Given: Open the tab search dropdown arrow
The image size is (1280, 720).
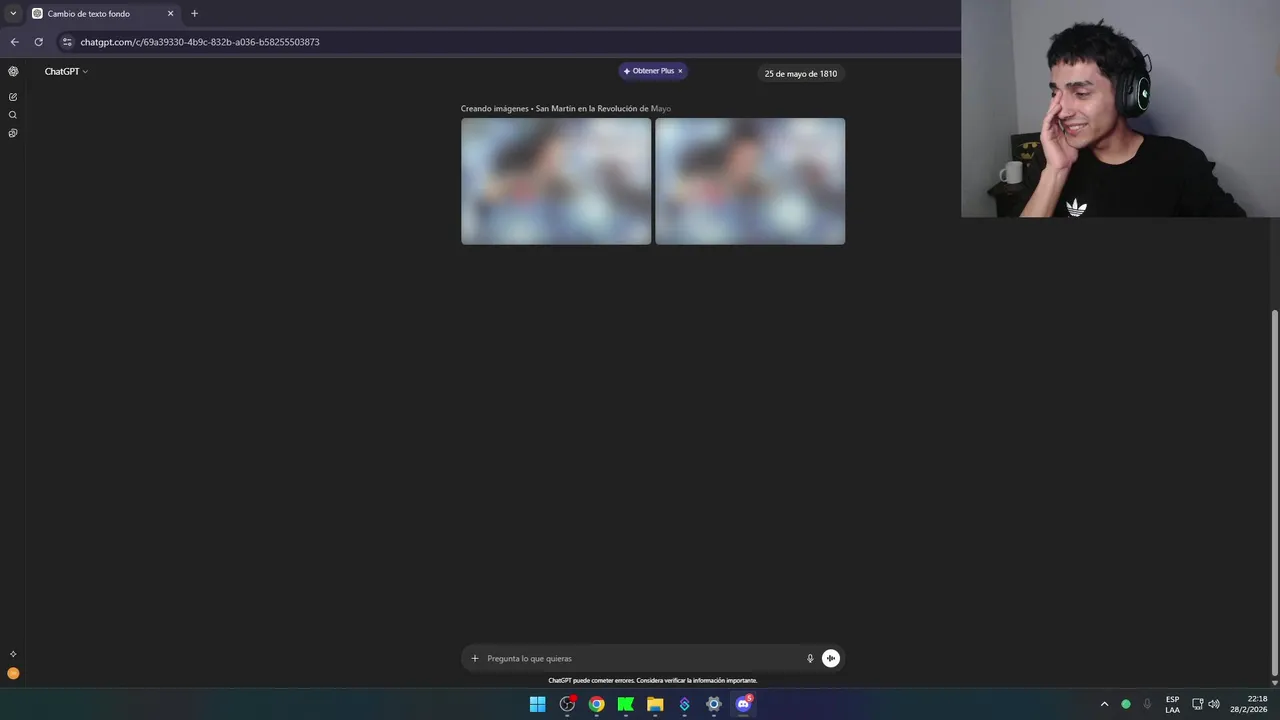Looking at the screenshot, I should coord(13,14).
